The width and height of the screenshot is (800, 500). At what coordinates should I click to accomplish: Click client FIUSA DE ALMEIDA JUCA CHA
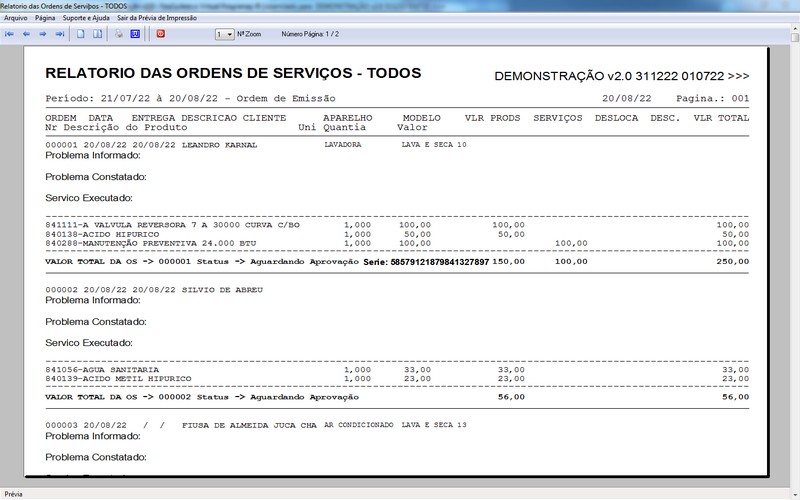[x=249, y=425]
